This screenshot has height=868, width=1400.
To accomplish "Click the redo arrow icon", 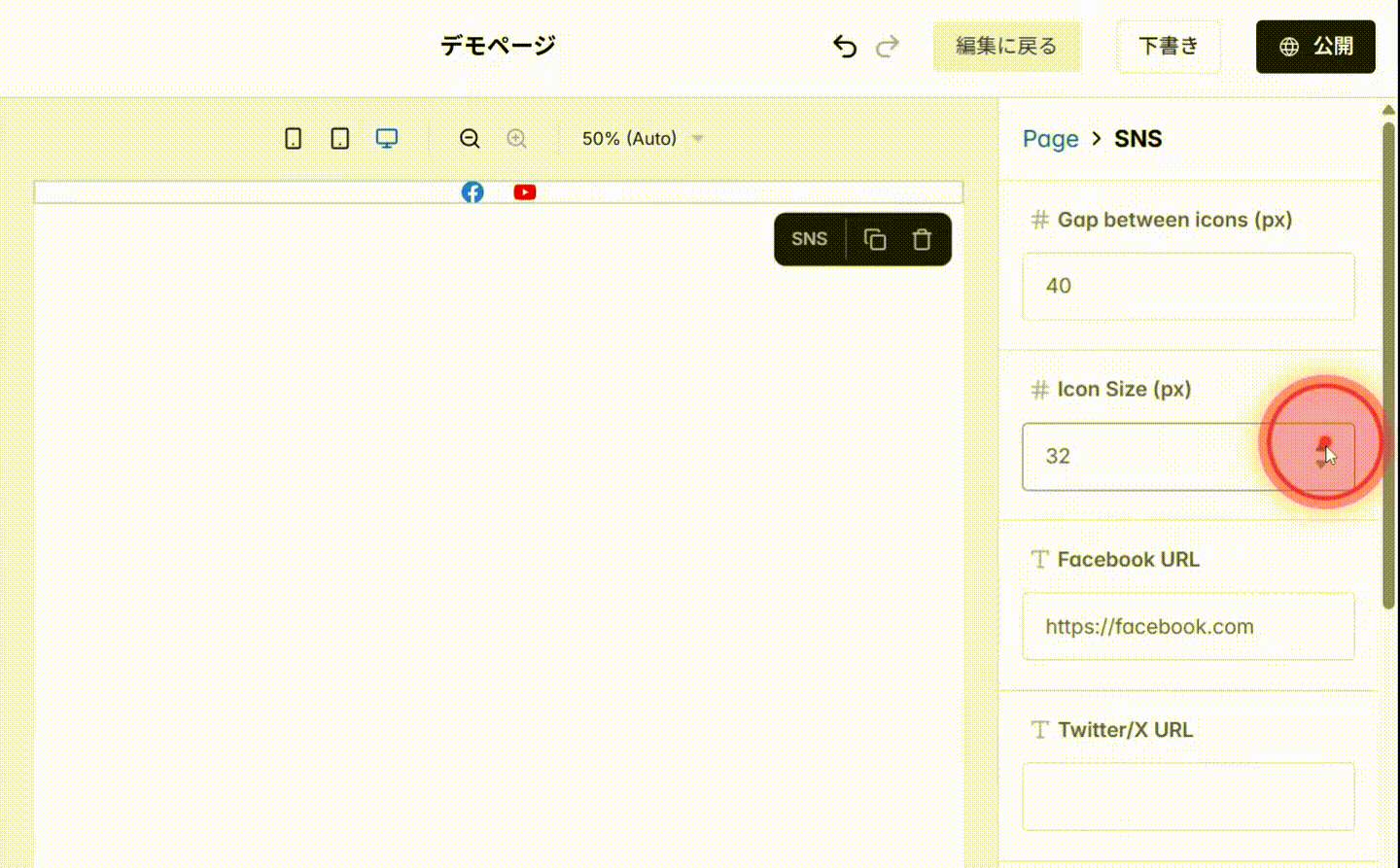I will (887, 46).
